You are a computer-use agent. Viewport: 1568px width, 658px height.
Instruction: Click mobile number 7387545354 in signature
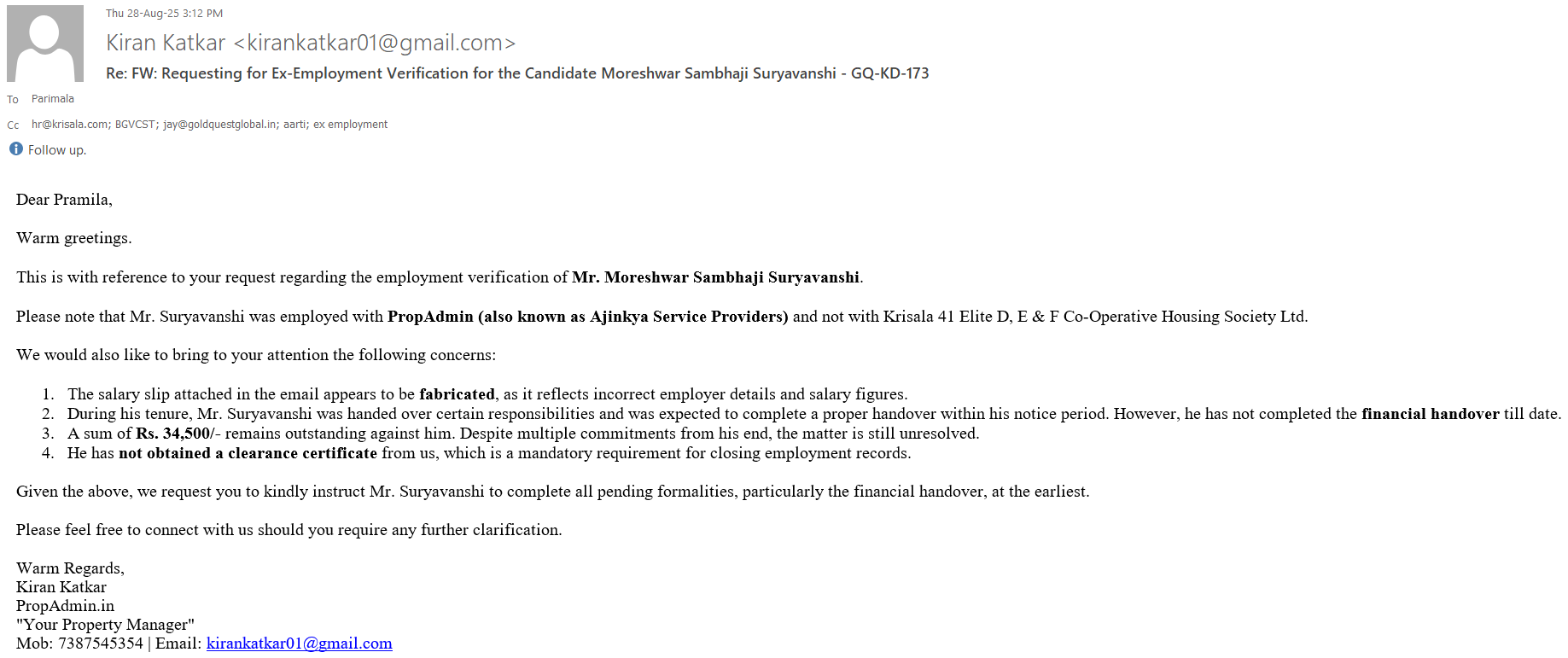[101, 643]
